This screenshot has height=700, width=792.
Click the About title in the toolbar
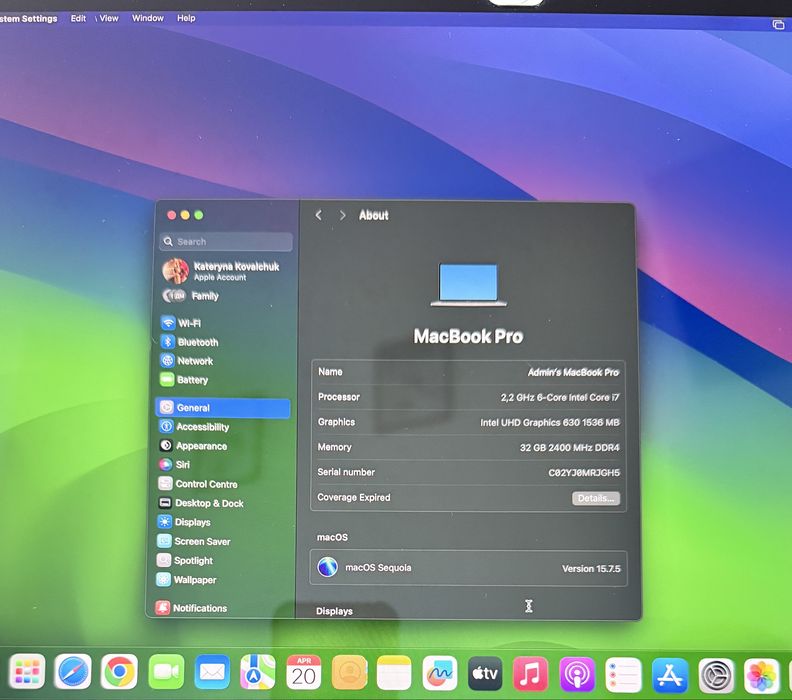[373, 215]
